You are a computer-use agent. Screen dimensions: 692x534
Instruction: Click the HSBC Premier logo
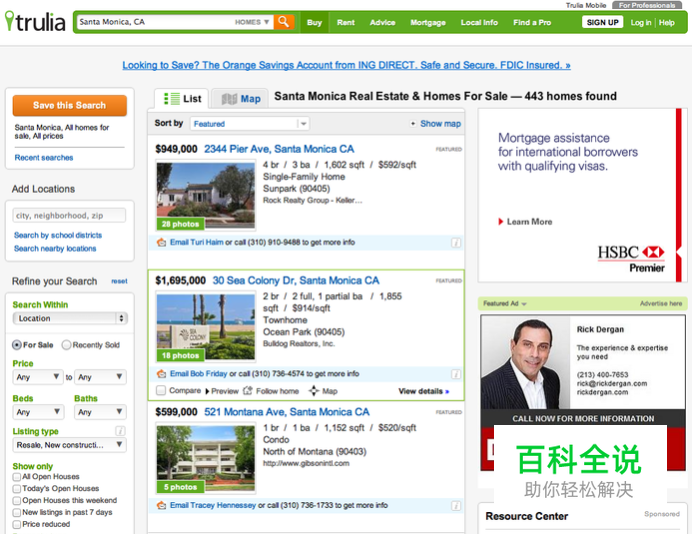point(631,259)
